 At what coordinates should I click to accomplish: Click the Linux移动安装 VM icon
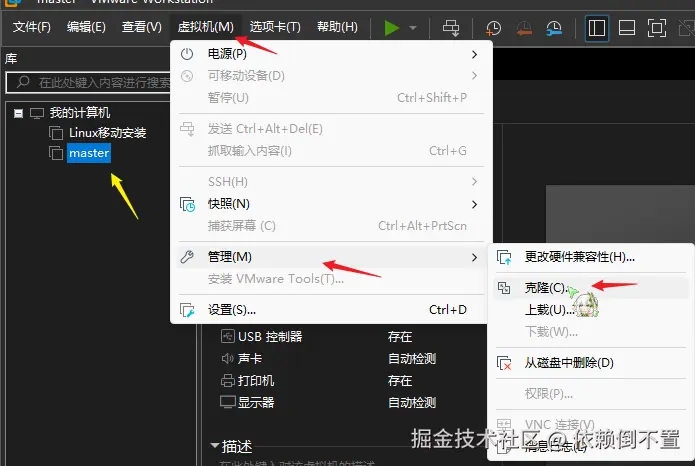56,133
